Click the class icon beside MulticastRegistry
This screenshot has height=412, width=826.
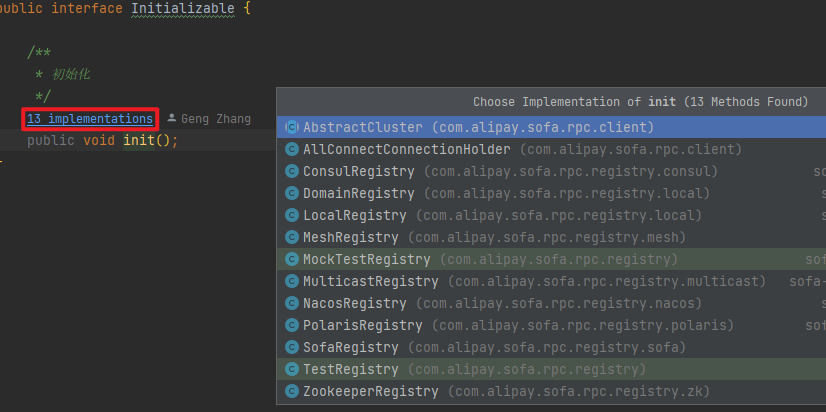pyautogui.click(x=292, y=281)
